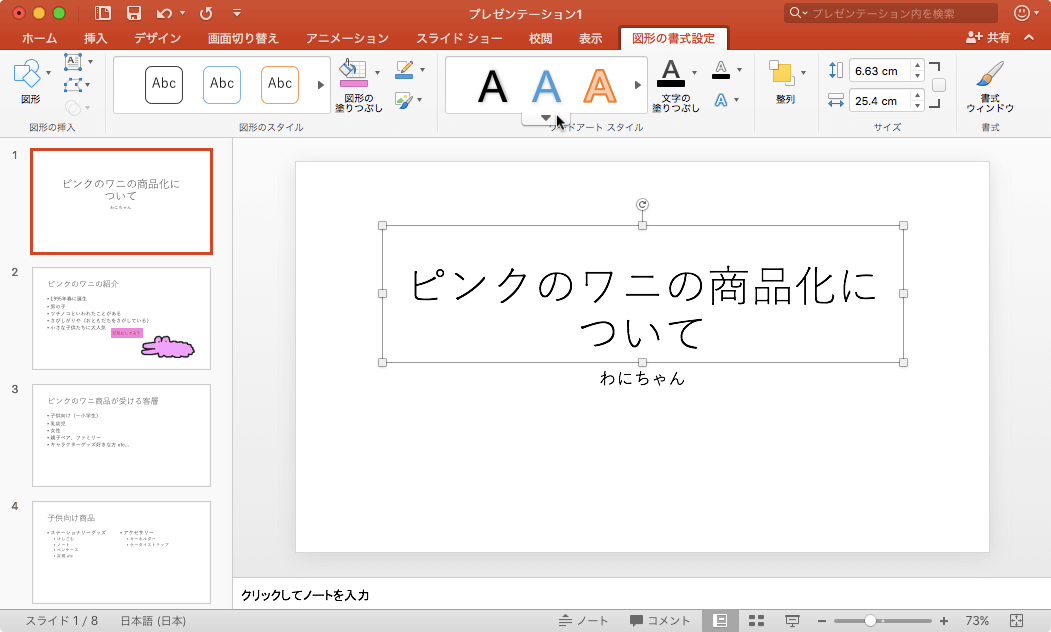This screenshot has height=632, width=1051.
Task: Switch to the 挿入 tab
Action: pyautogui.click(x=96, y=38)
